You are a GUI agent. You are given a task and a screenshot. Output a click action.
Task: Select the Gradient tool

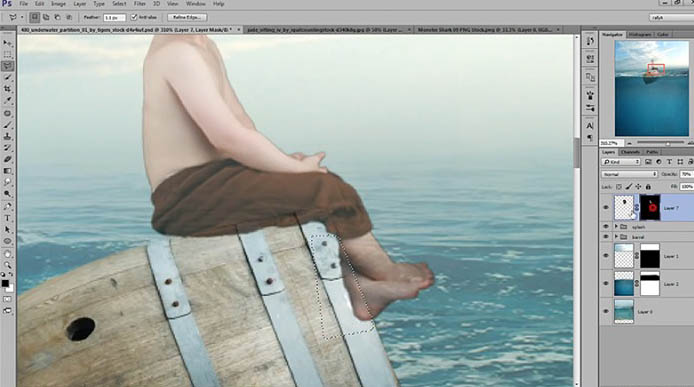pyautogui.click(x=8, y=171)
